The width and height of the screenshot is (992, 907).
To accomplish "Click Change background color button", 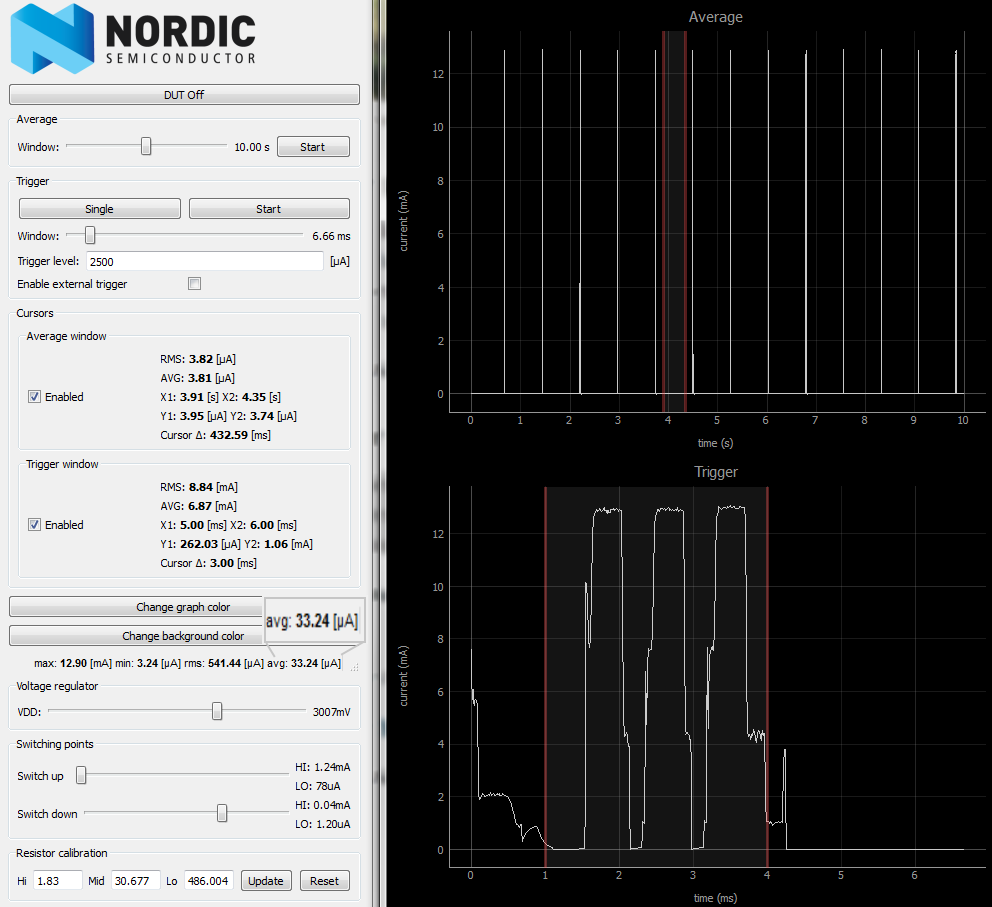I will click(x=136, y=636).
